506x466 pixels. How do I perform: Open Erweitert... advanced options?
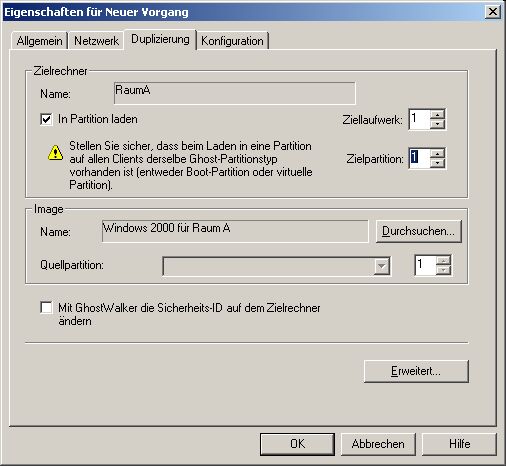coord(416,371)
